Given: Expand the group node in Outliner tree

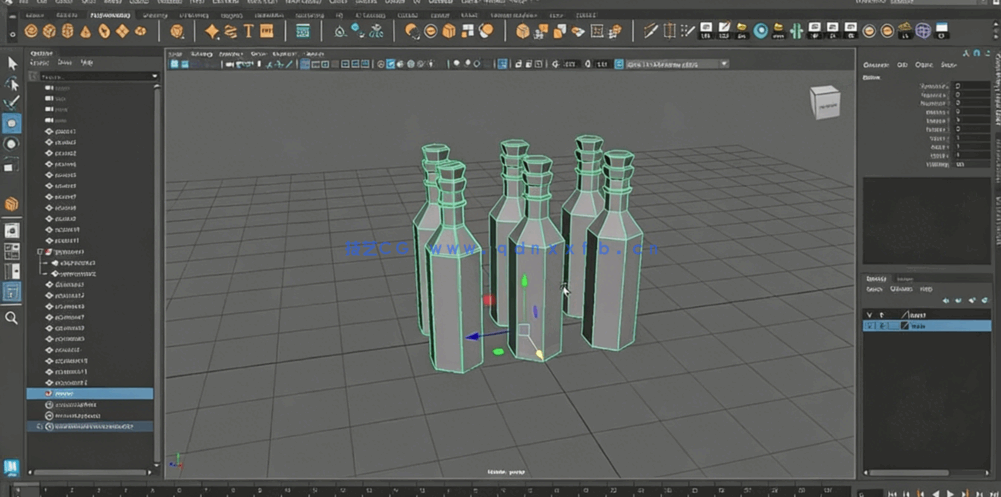Looking at the screenshot, I should [x=40, y=252].
